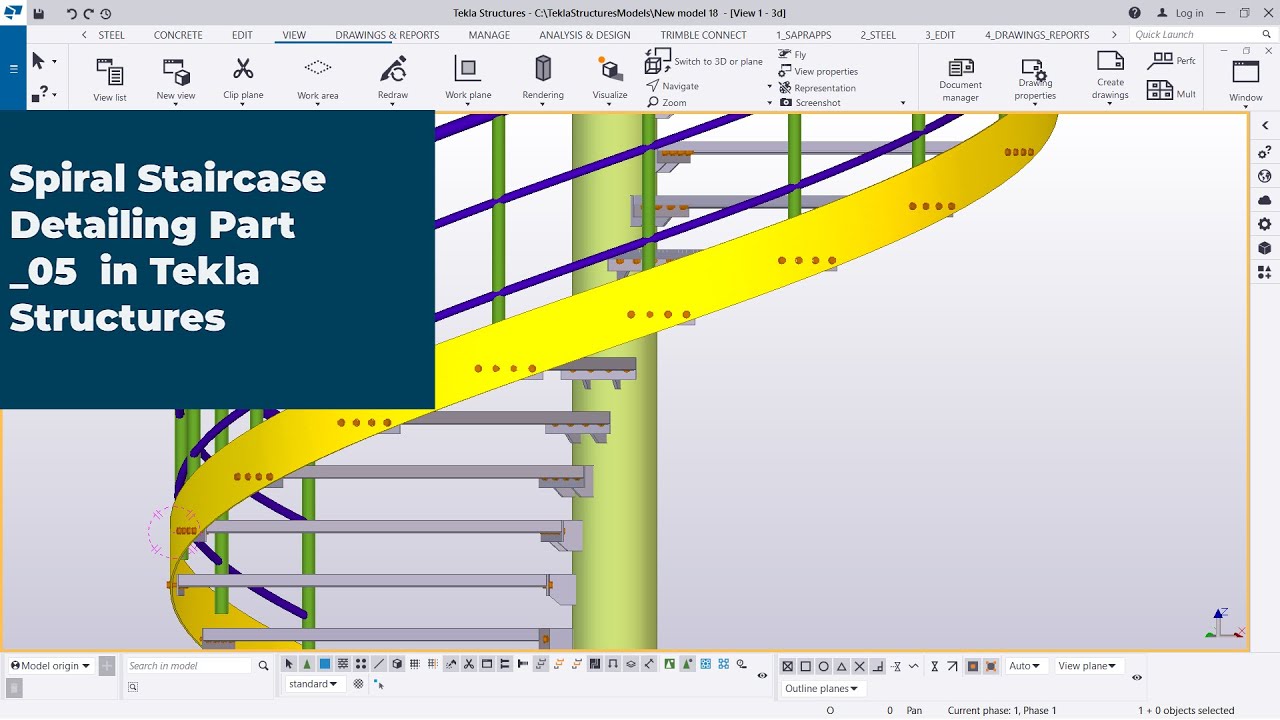Activate the Fly command
Screen dimensions: 1280x720
(793, 55)
